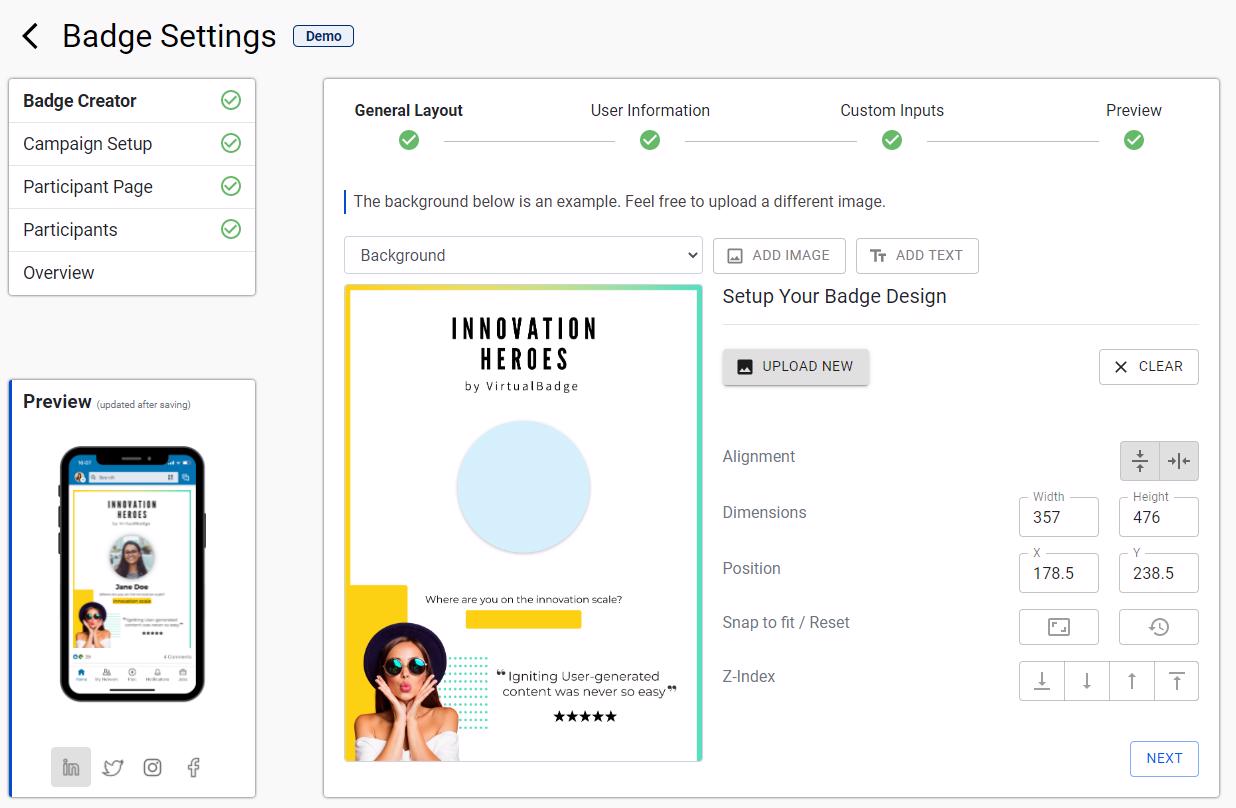Screen dimensions: 1236x808
Task: Select the LinkedIn preview icon
Action: tap(71, 767)
